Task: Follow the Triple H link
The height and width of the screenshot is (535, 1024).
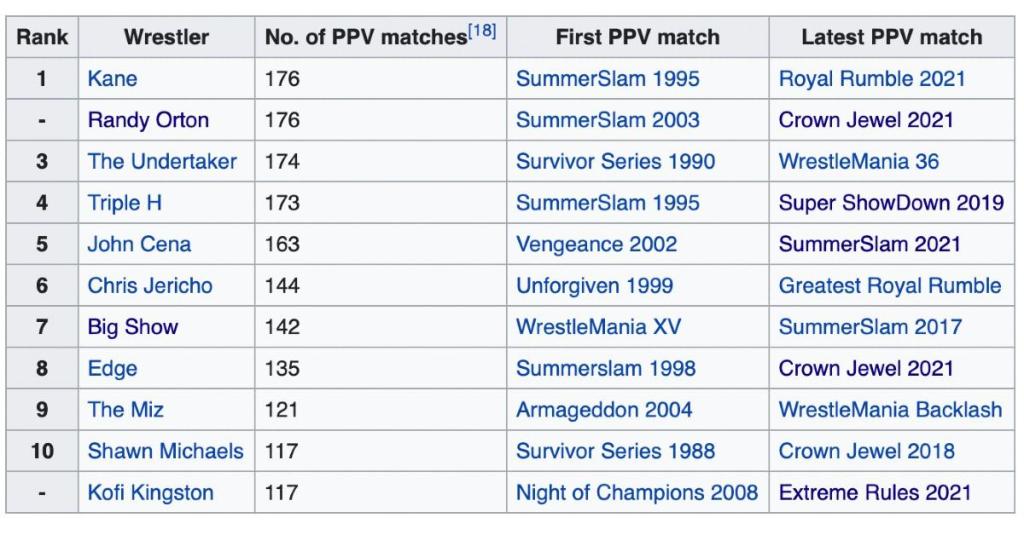Action: pos(124,203)
